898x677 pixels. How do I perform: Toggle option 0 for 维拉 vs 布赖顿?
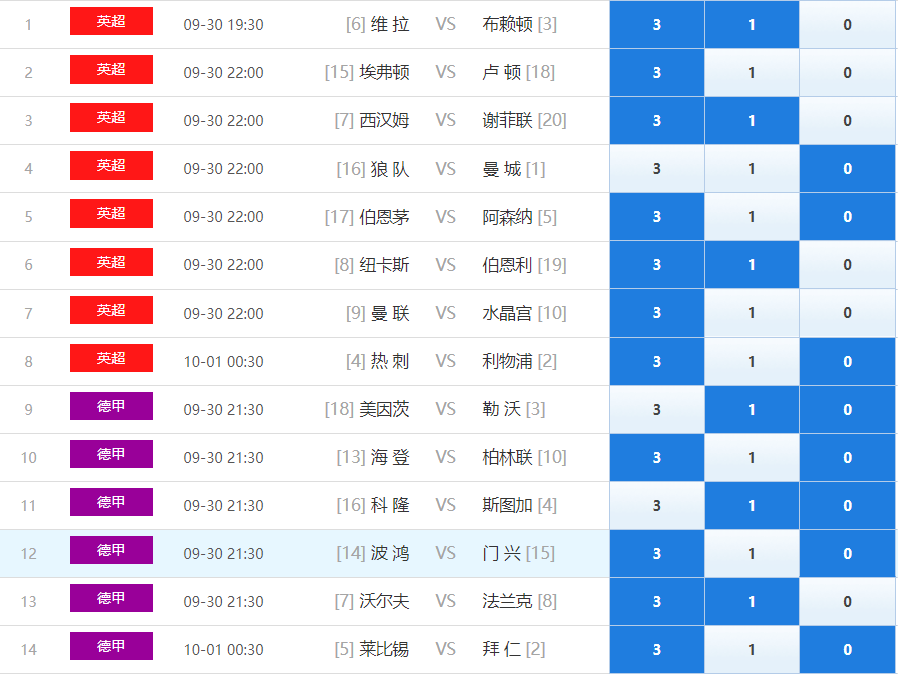[847, 24]
